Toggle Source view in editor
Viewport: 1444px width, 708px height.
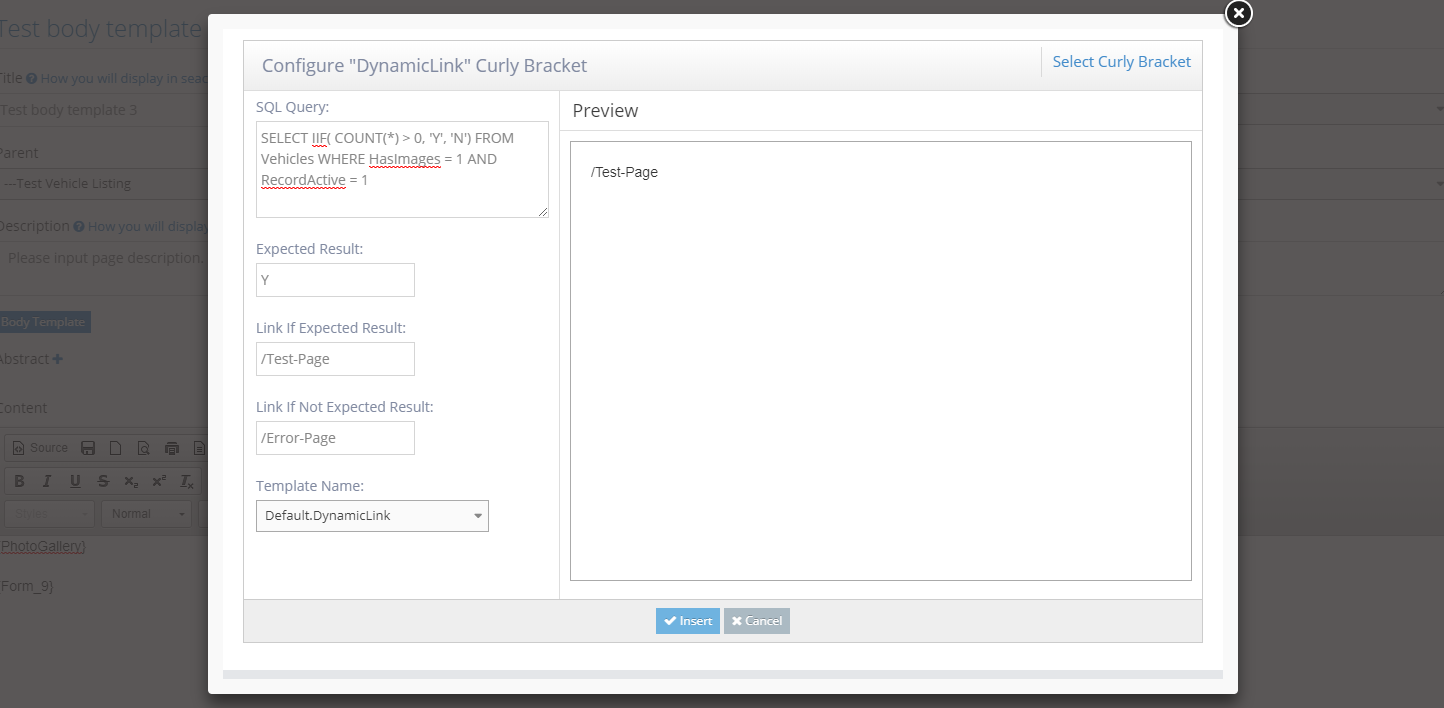[40, 448]
